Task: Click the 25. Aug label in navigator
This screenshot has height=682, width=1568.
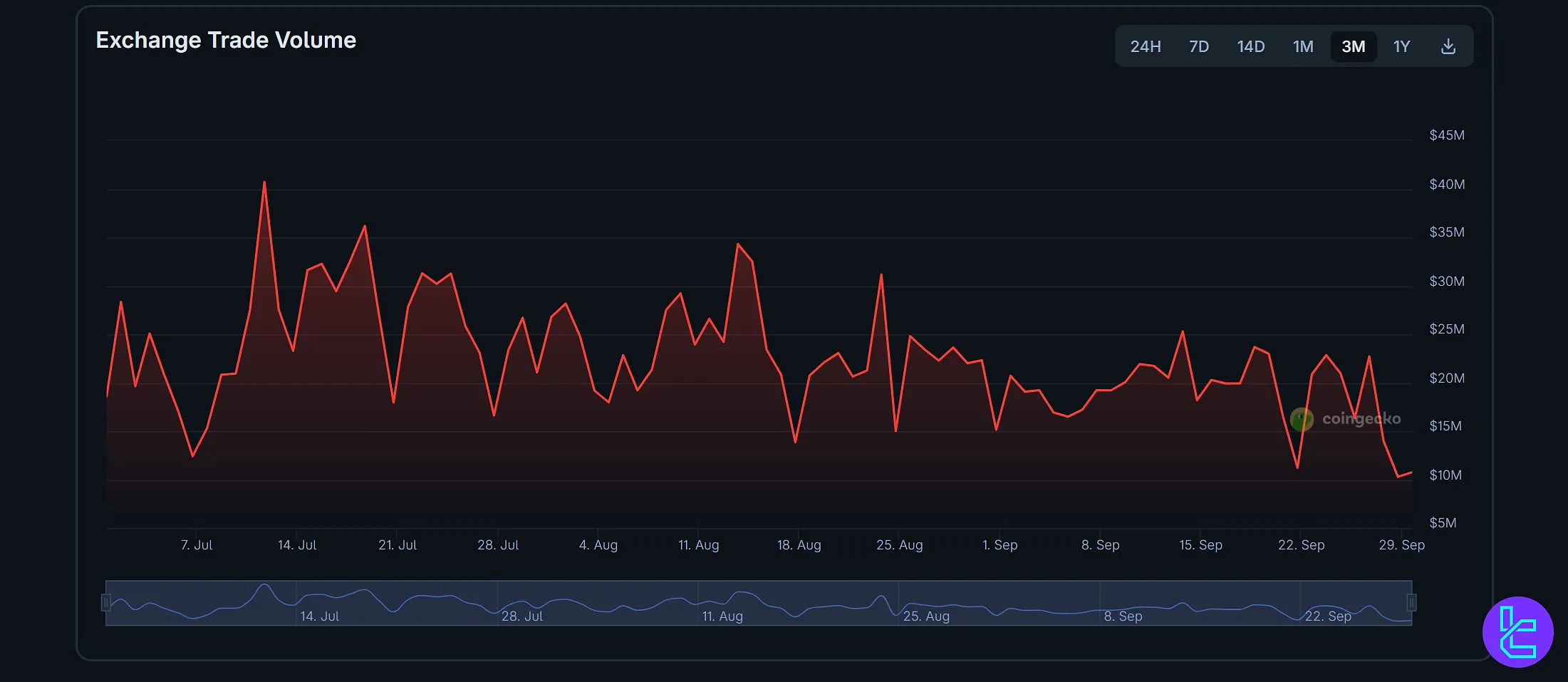Action: pyautogui.click(x=926, y=616)
